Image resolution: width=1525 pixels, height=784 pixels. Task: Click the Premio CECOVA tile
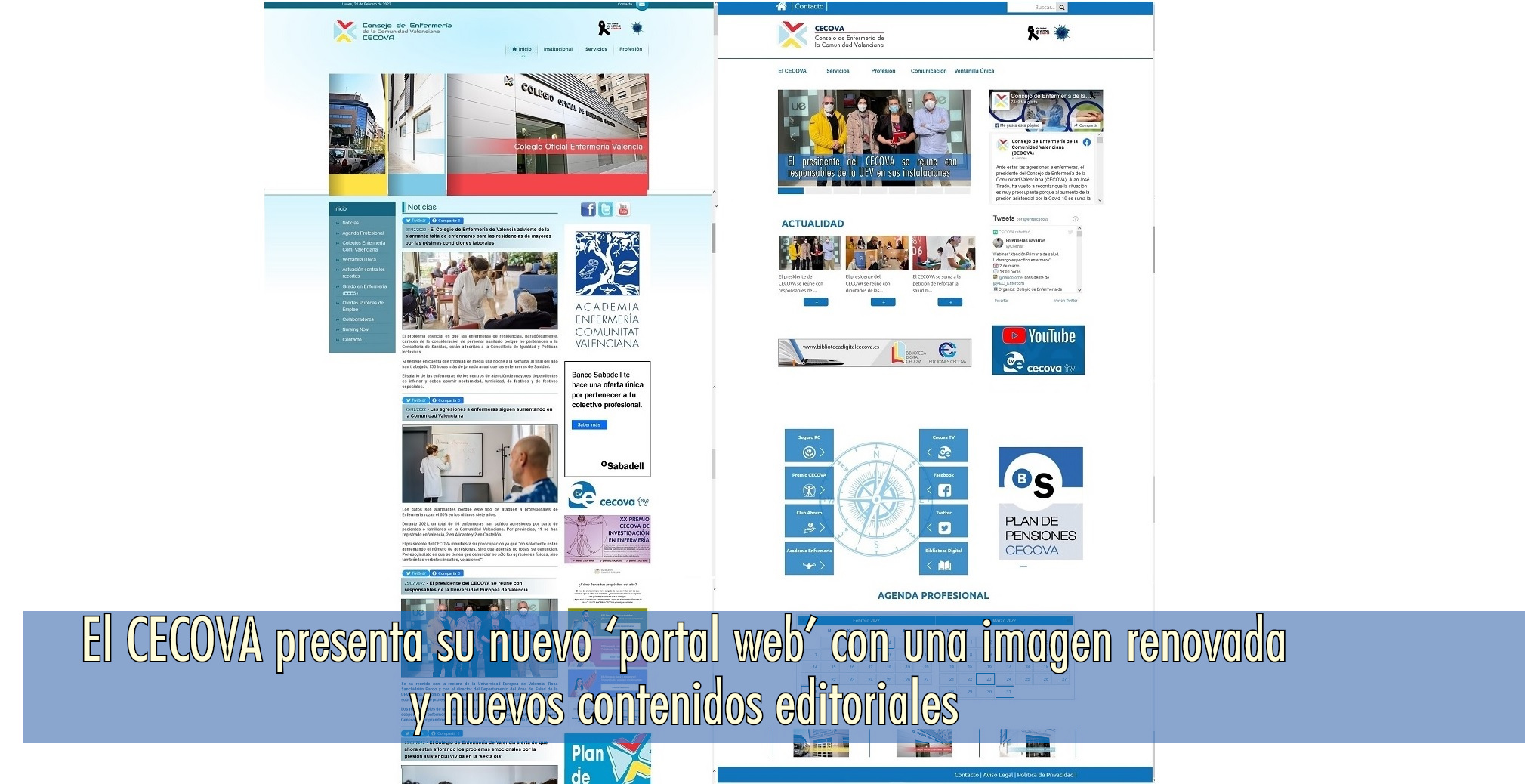[x=809, y=483]
